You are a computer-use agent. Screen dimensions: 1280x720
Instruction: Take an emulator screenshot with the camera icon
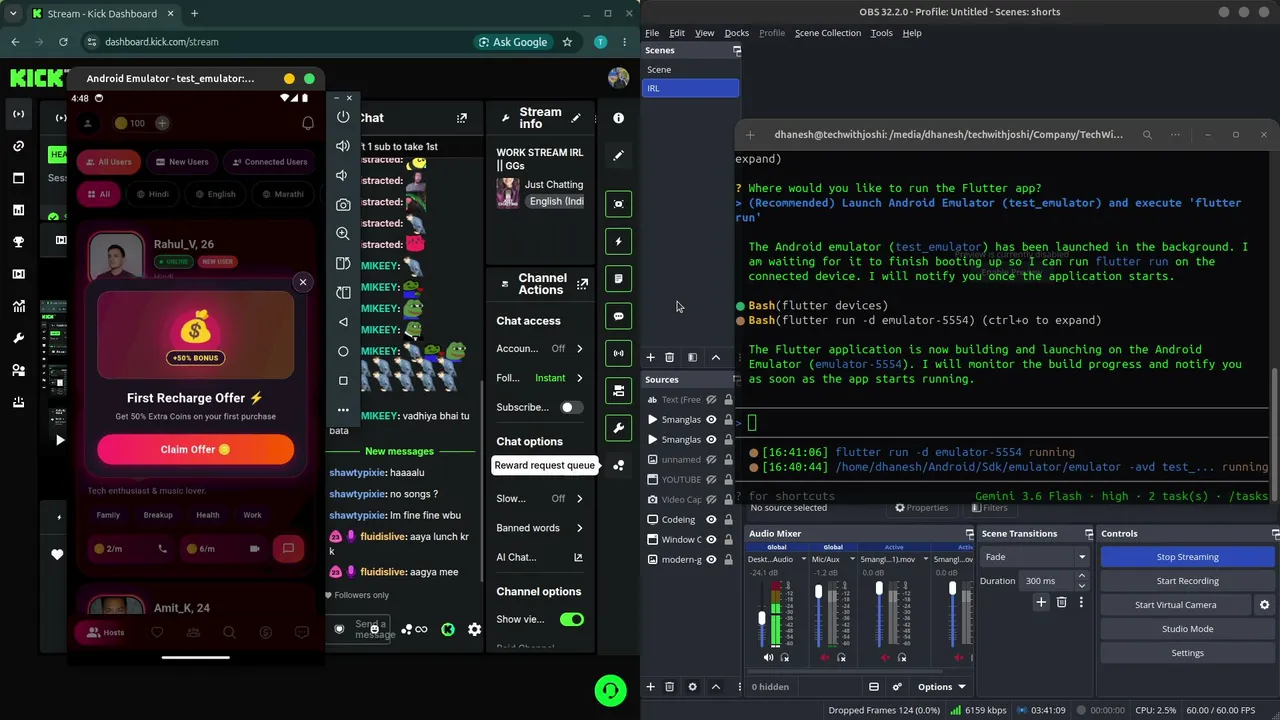[343, 204]
